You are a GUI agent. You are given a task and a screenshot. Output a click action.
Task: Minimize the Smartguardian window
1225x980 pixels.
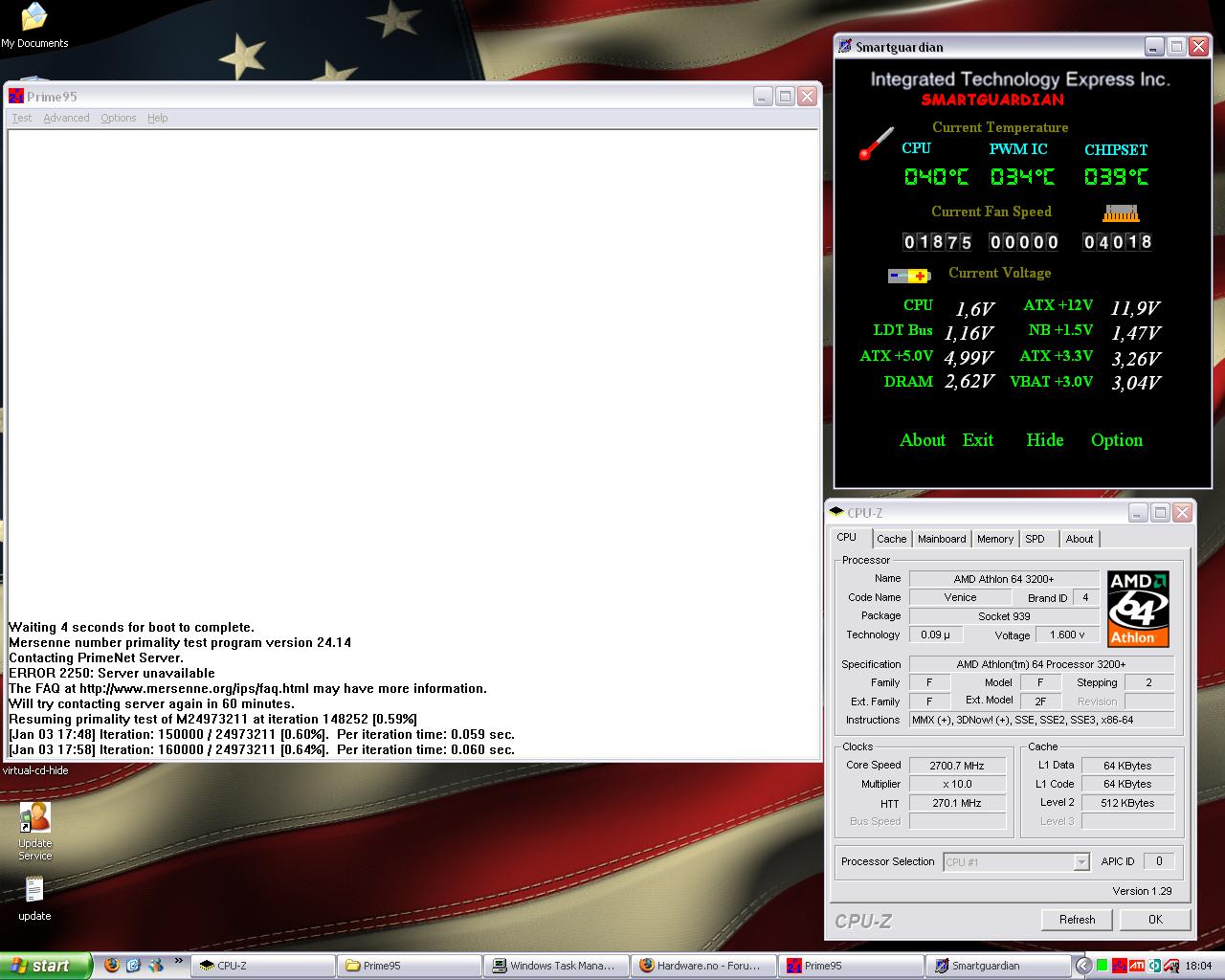pyautogui.click(x=1154, y=46)
